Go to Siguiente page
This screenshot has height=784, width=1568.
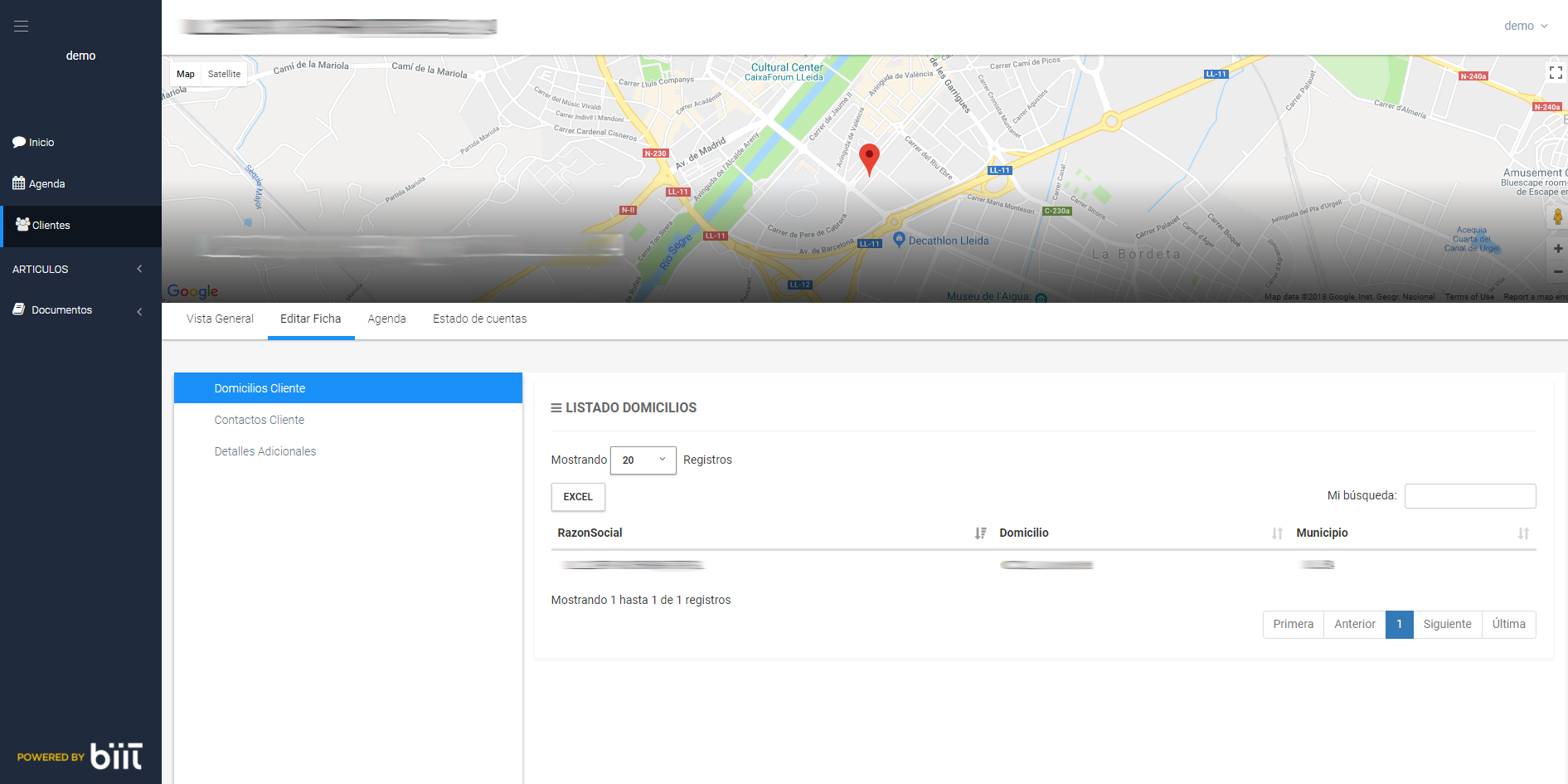point(1448,625)
